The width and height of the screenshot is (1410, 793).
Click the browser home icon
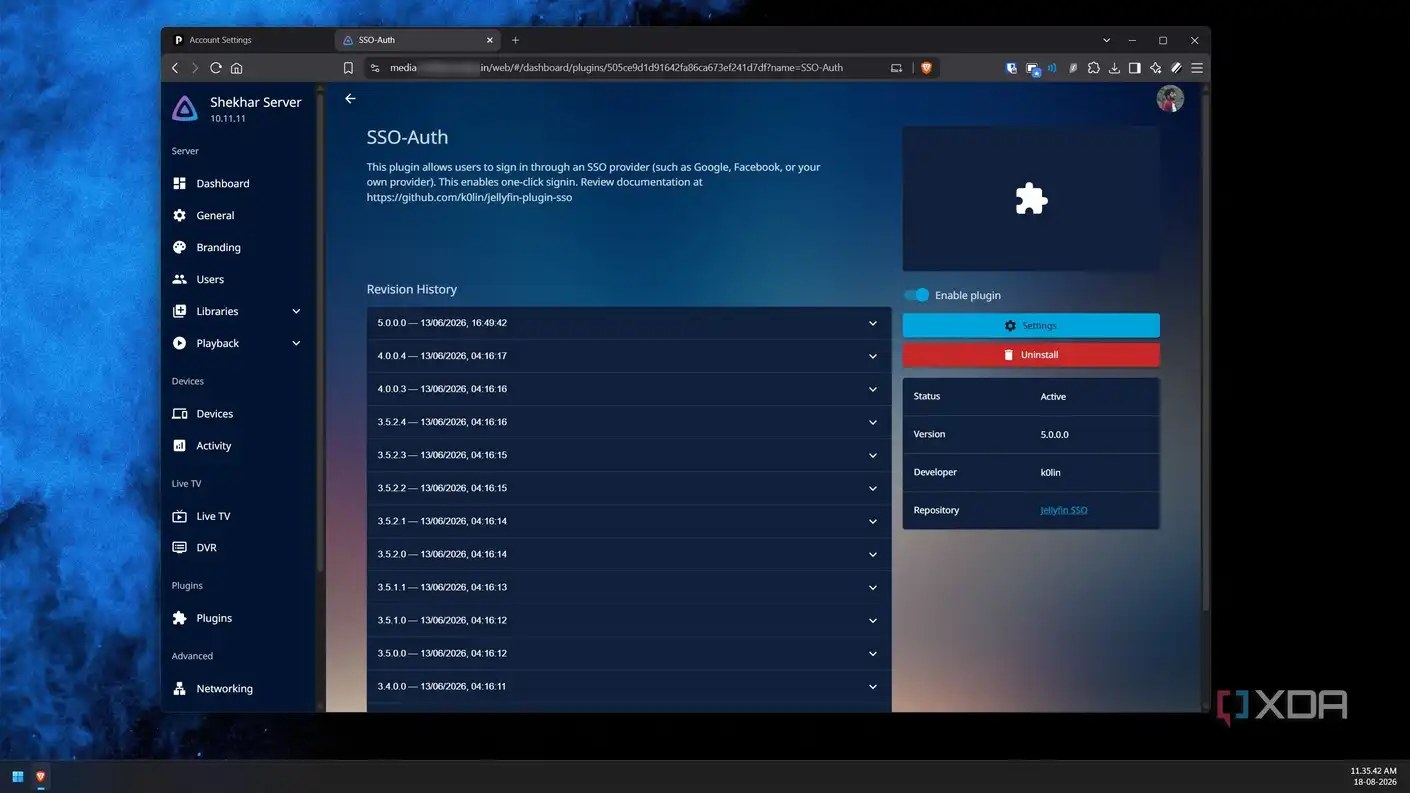[237, 68]
